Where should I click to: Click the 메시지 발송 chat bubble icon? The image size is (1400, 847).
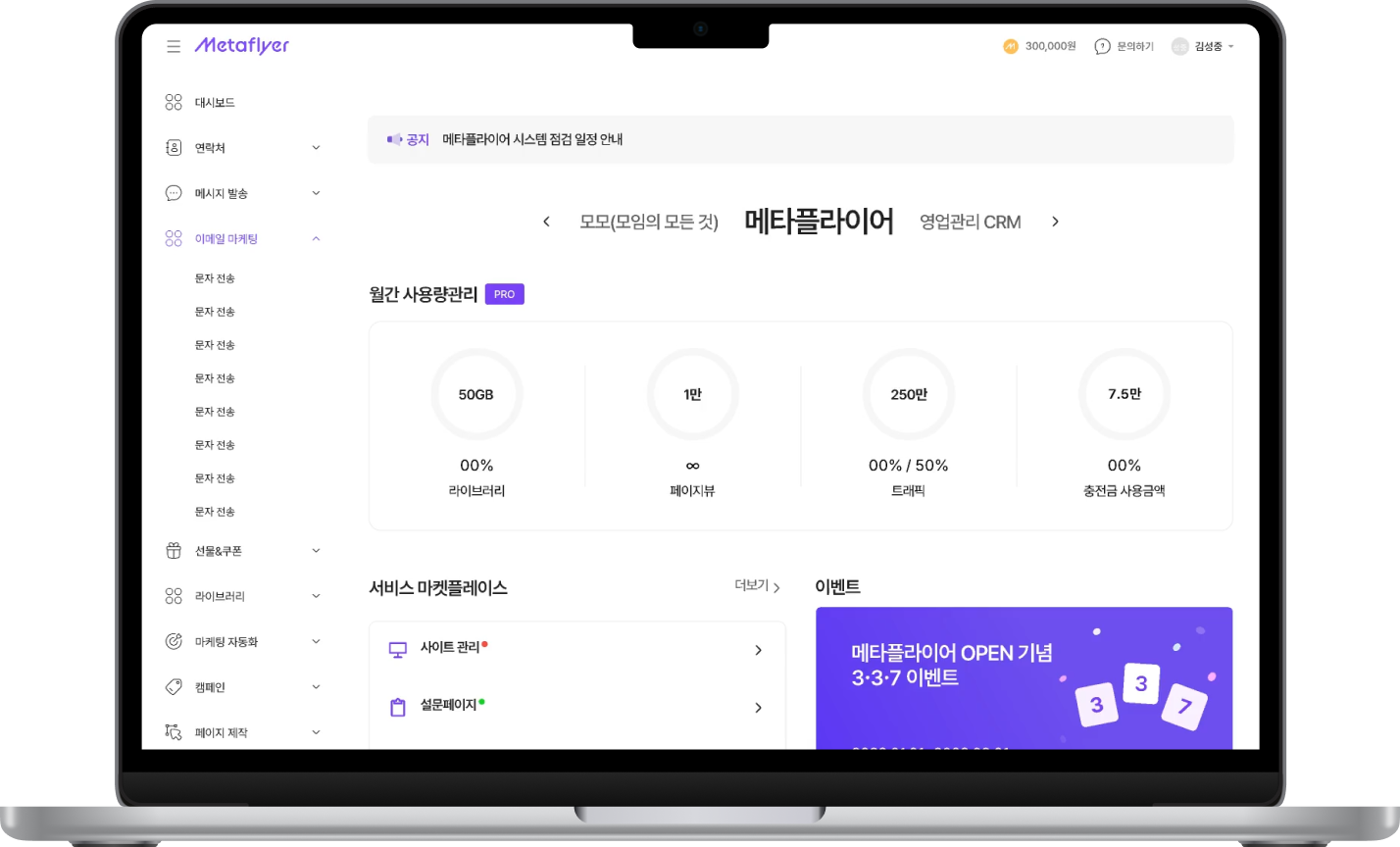point(174,193)
